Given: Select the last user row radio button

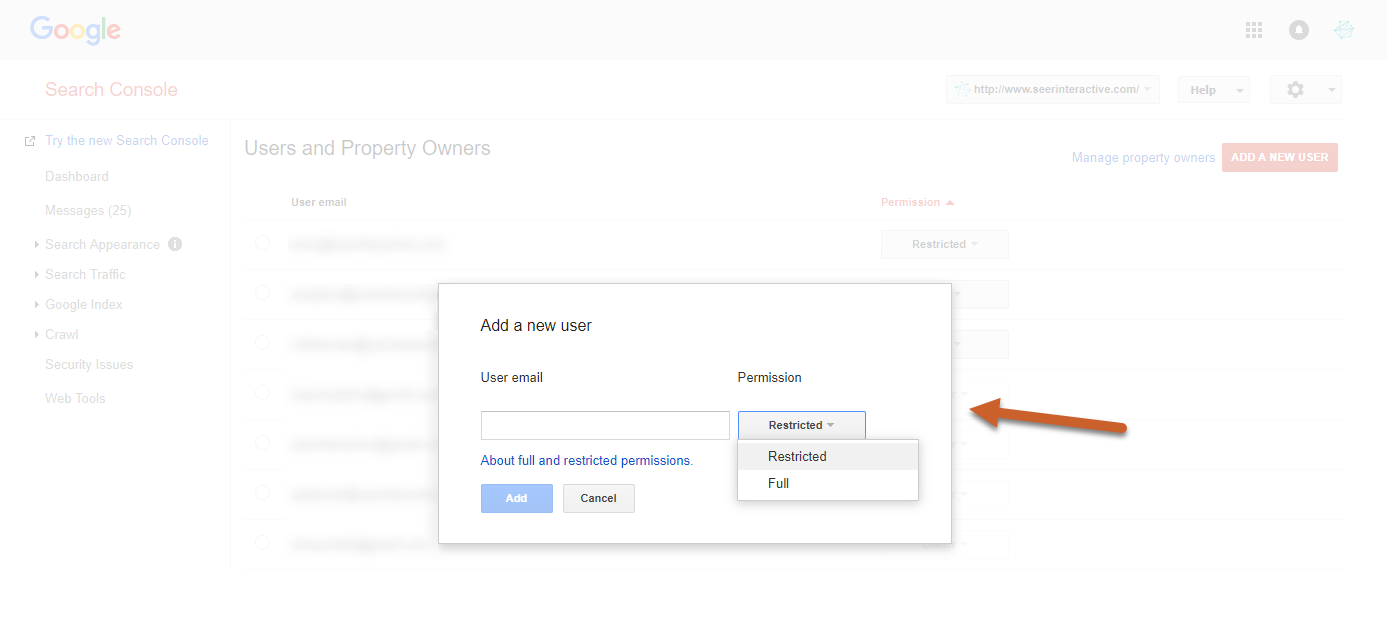Looking at the screenshot, I should point(262,542).
